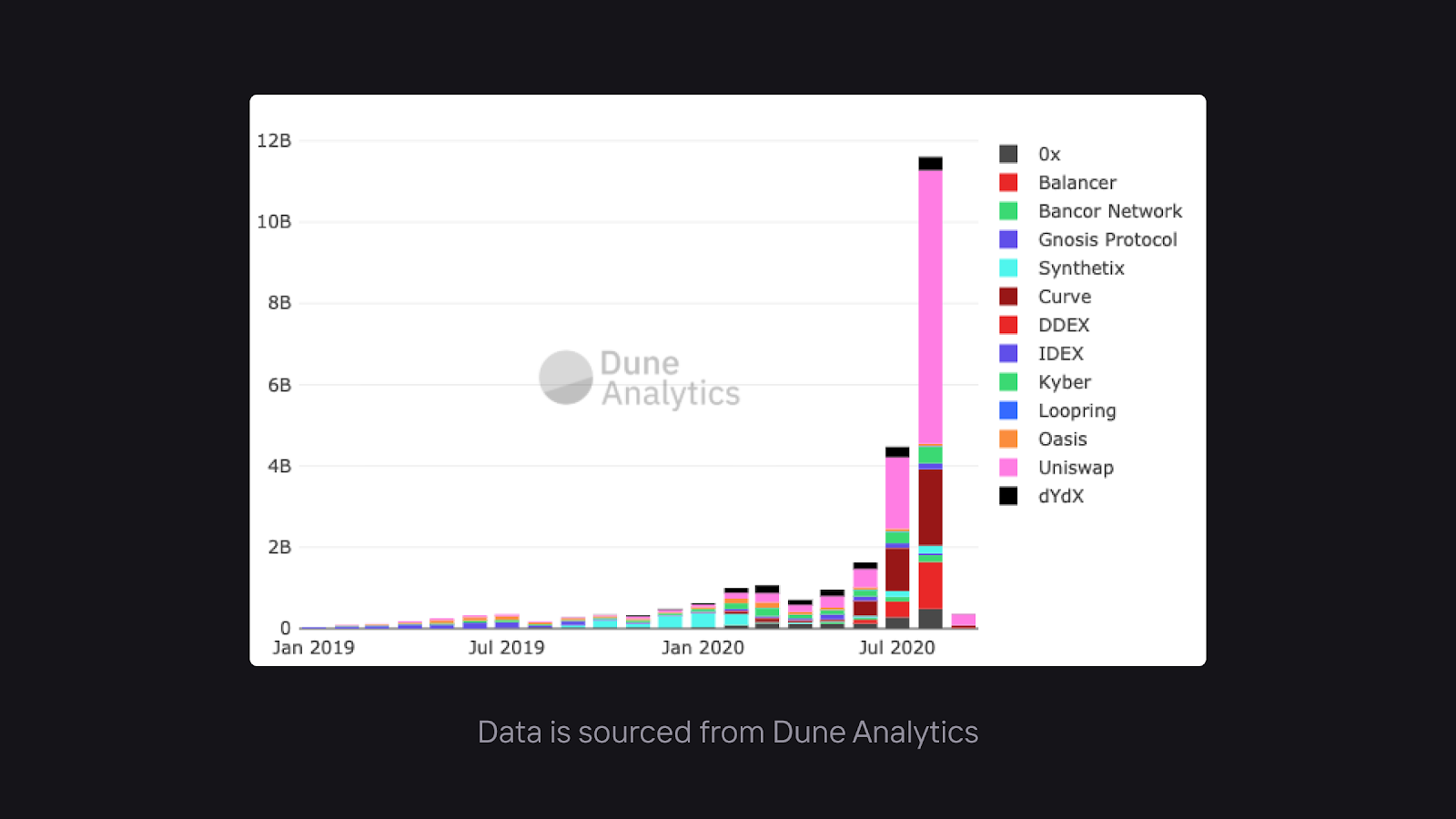Select the tallest bar's pink Uniswap segment

930,307
